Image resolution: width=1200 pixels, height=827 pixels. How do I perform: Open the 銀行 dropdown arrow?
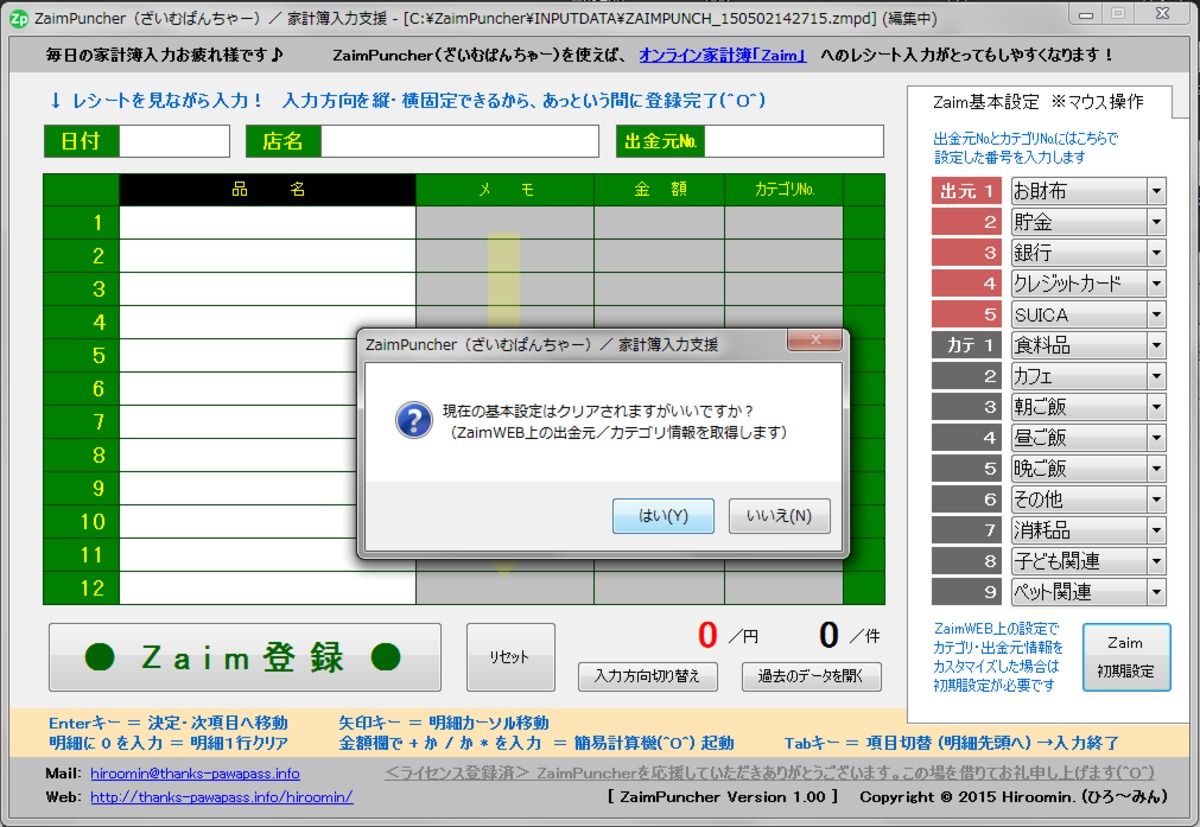pos(1156,253)
